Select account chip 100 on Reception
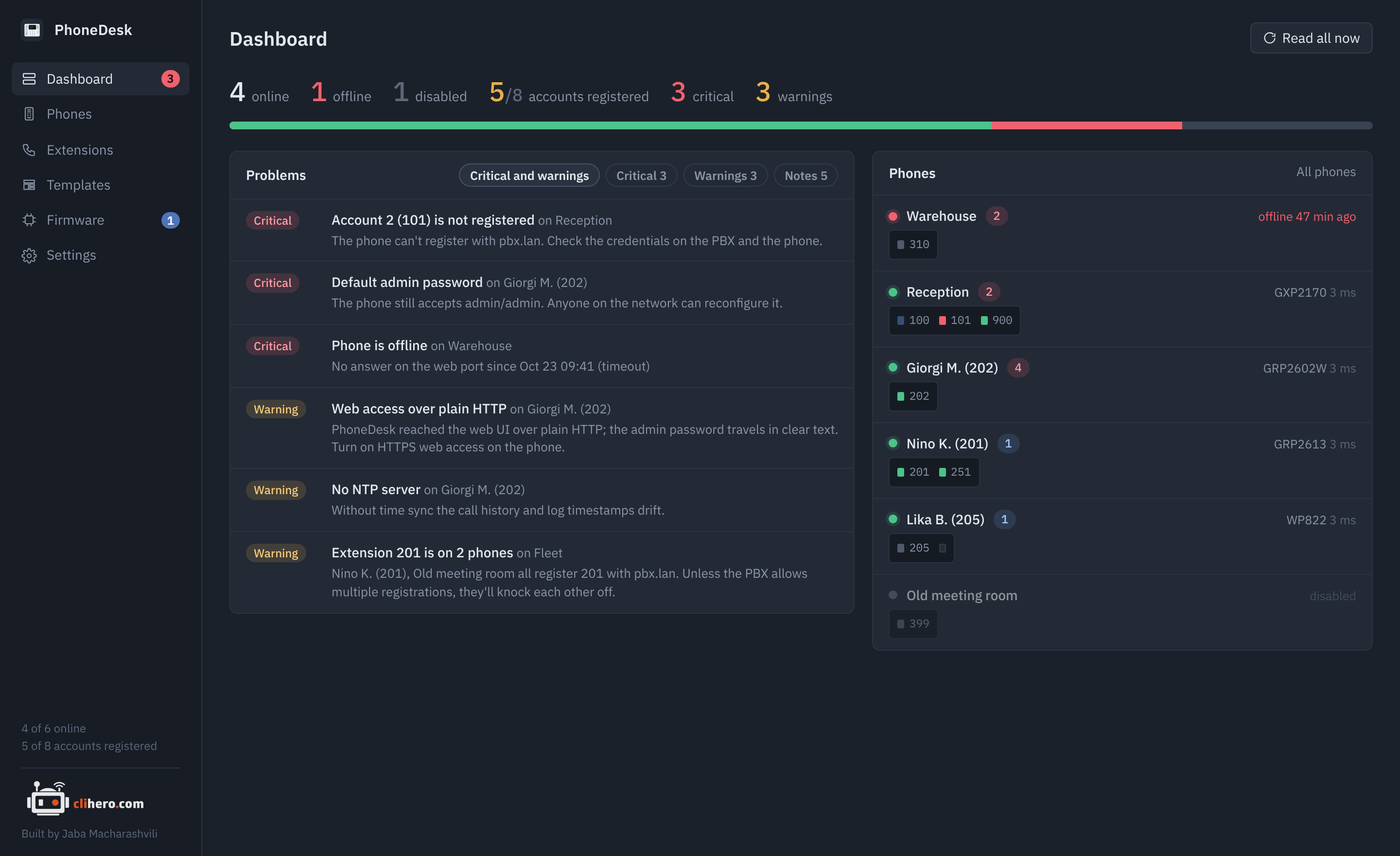Screen dimensions: 1400x856 tap(912, 321)
